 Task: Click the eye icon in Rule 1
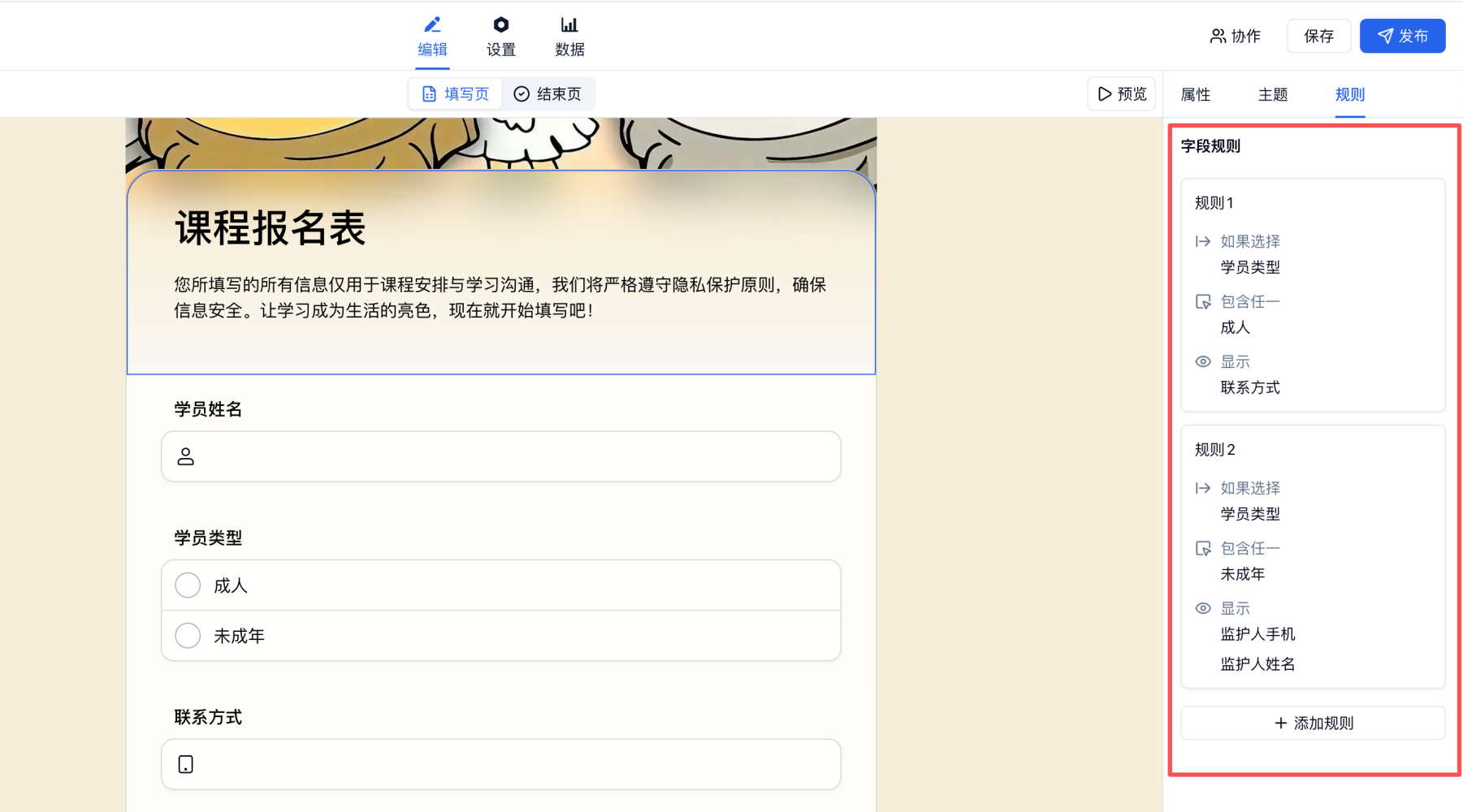coord(1203,362)
